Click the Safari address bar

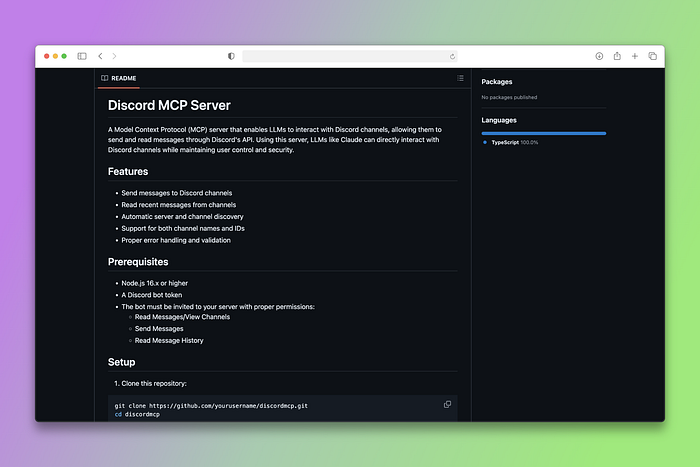(350, 56)
